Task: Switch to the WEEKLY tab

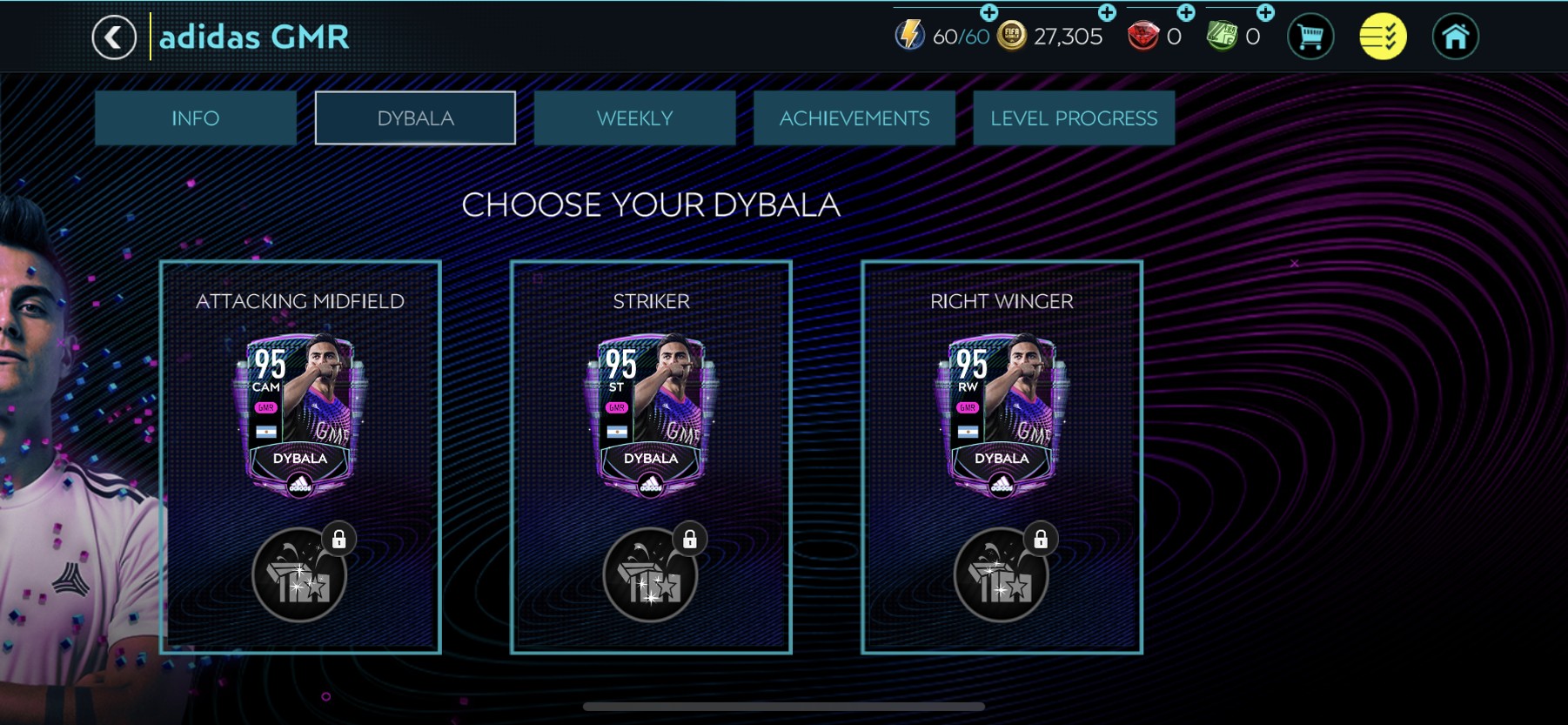Action: click(x=635, y=118)
